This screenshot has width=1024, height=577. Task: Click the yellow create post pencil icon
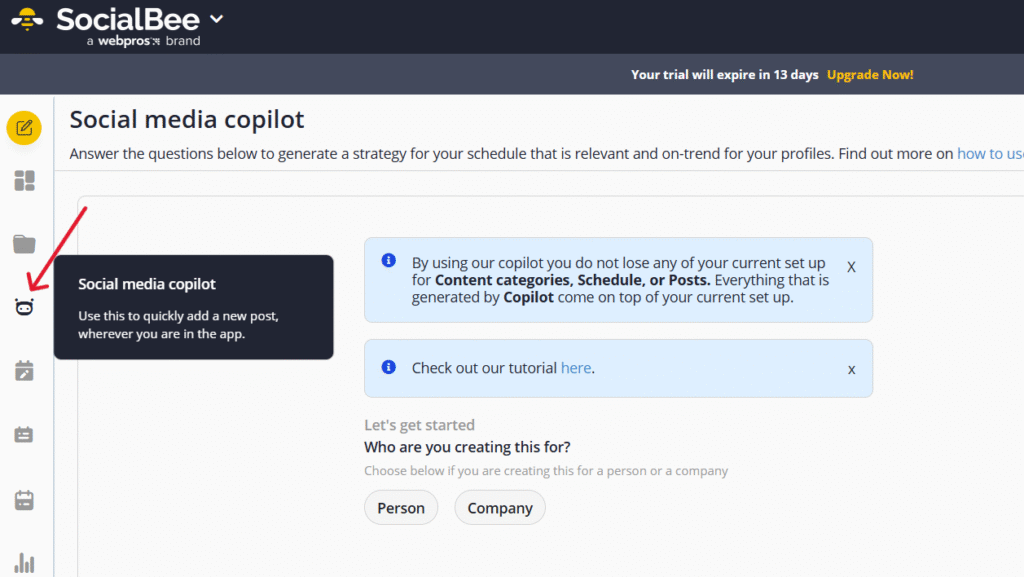(x=24, y=128)
